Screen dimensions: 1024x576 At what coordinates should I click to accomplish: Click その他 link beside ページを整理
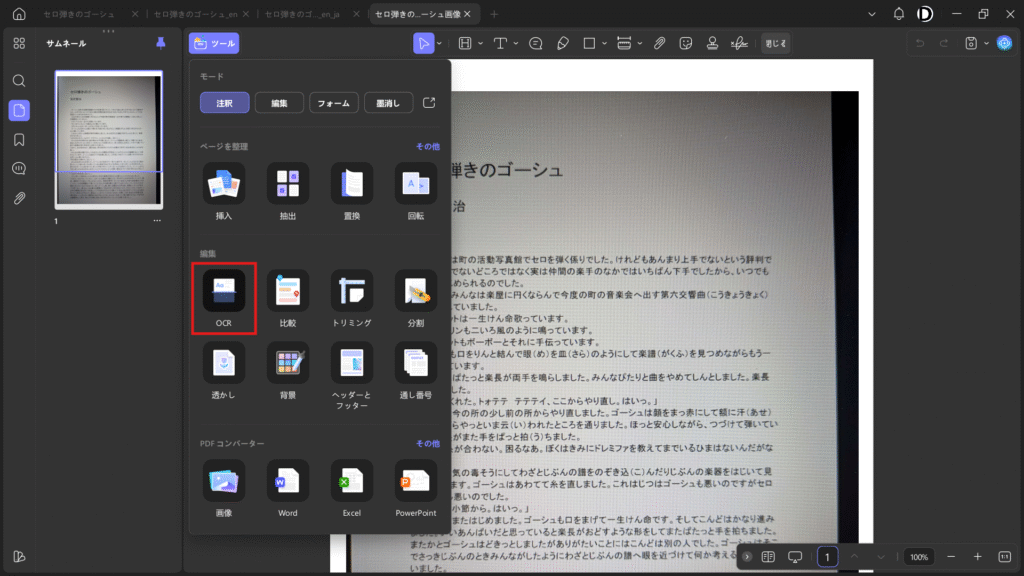pos(428,146)
